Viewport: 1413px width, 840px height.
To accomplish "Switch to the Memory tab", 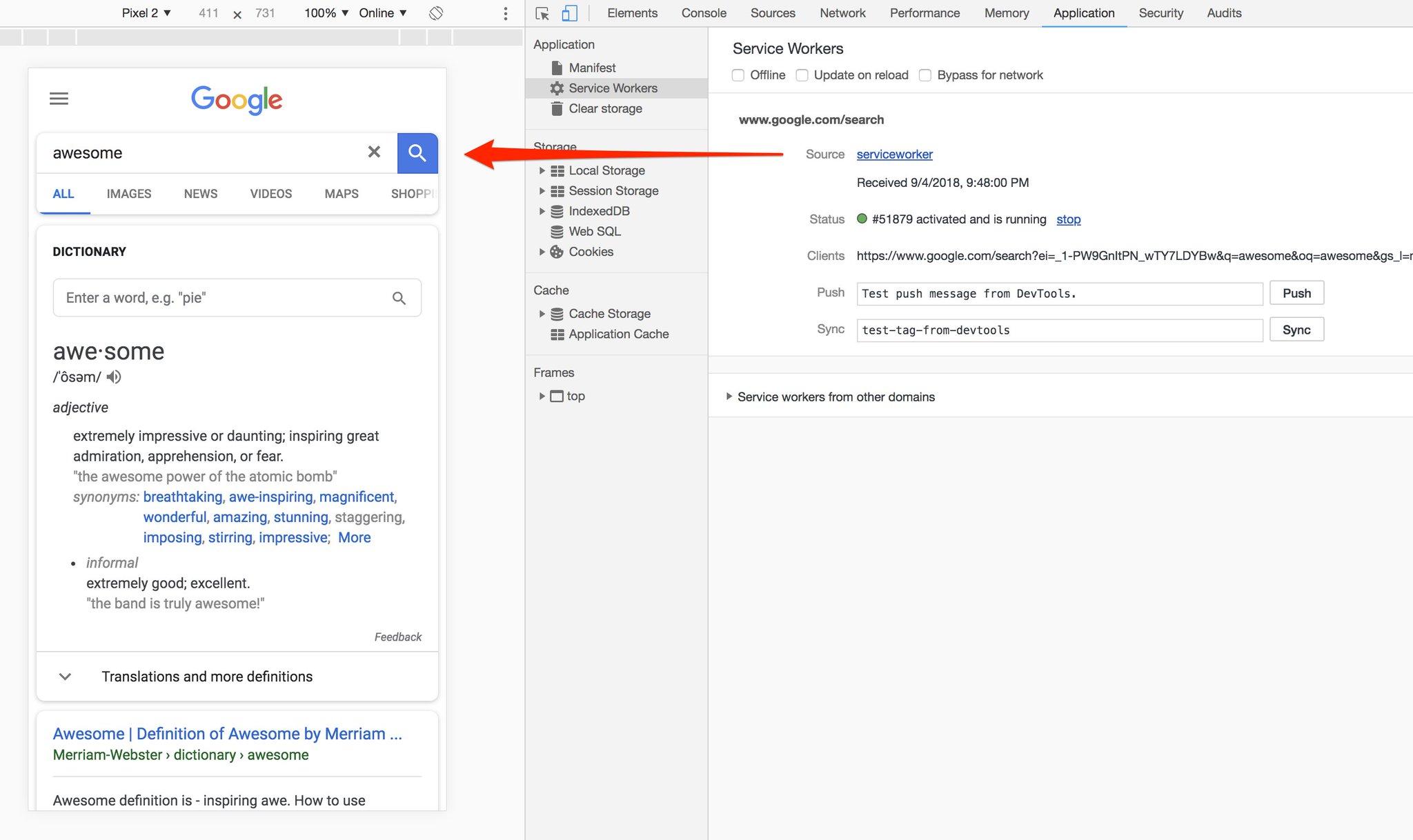I will (1007, 13).
